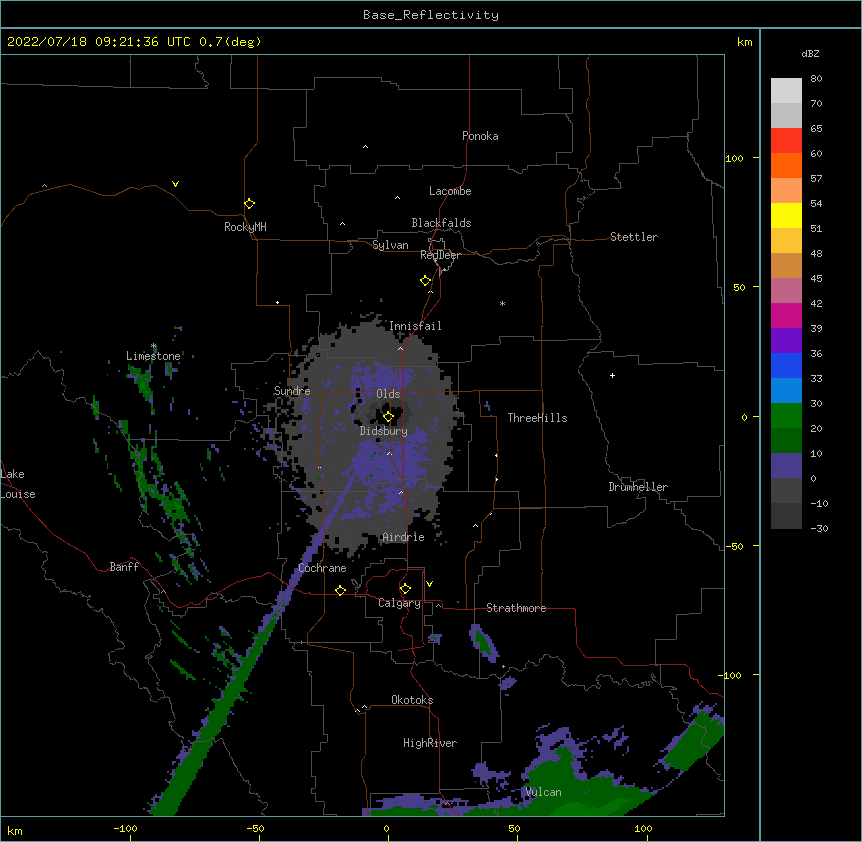This screenshot has height=842, width=862.
Task: Click the Innisfail town label
Action: pyautogui.click(x=415, y=326)
